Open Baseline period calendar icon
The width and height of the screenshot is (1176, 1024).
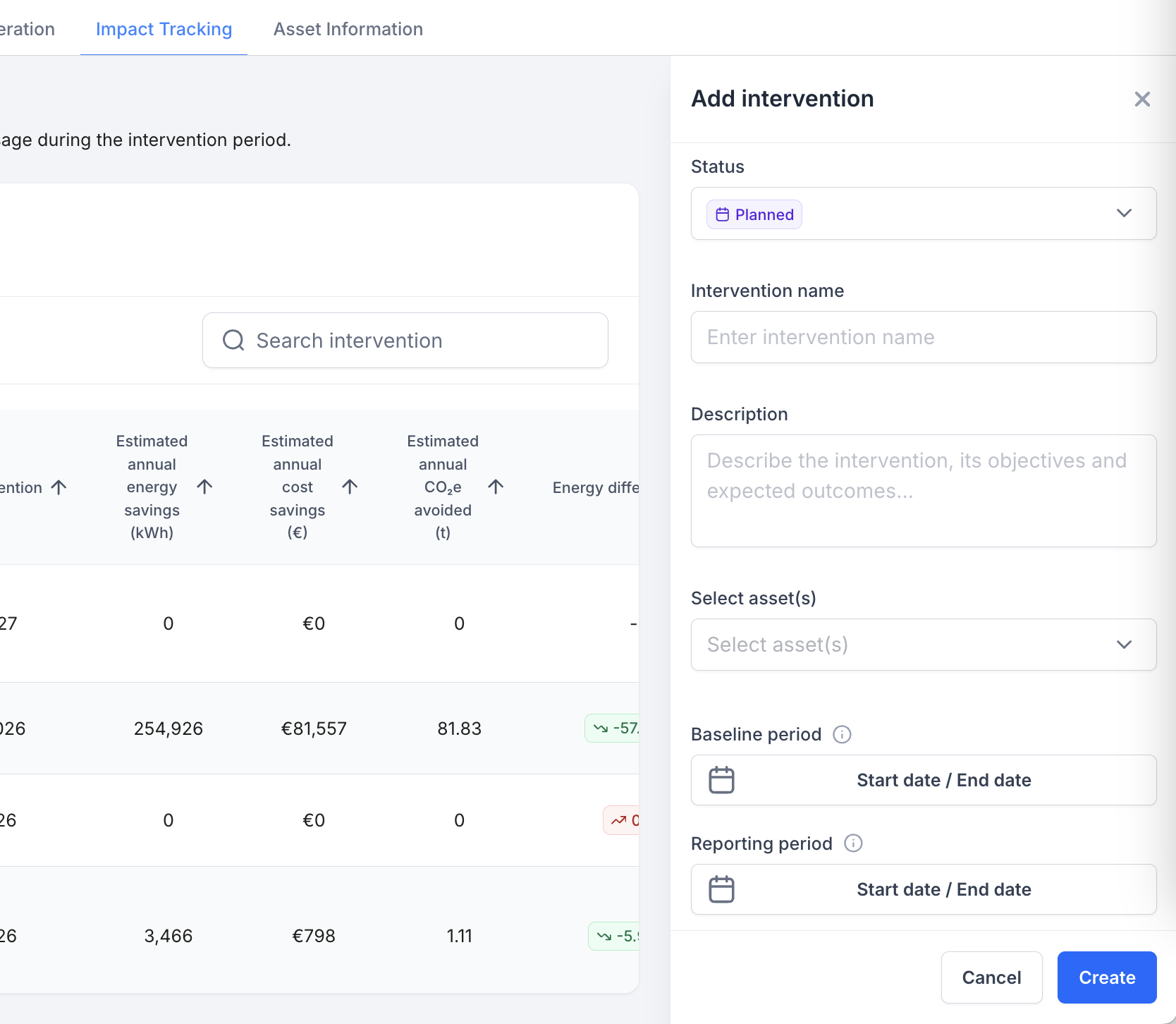coord(721,780)
